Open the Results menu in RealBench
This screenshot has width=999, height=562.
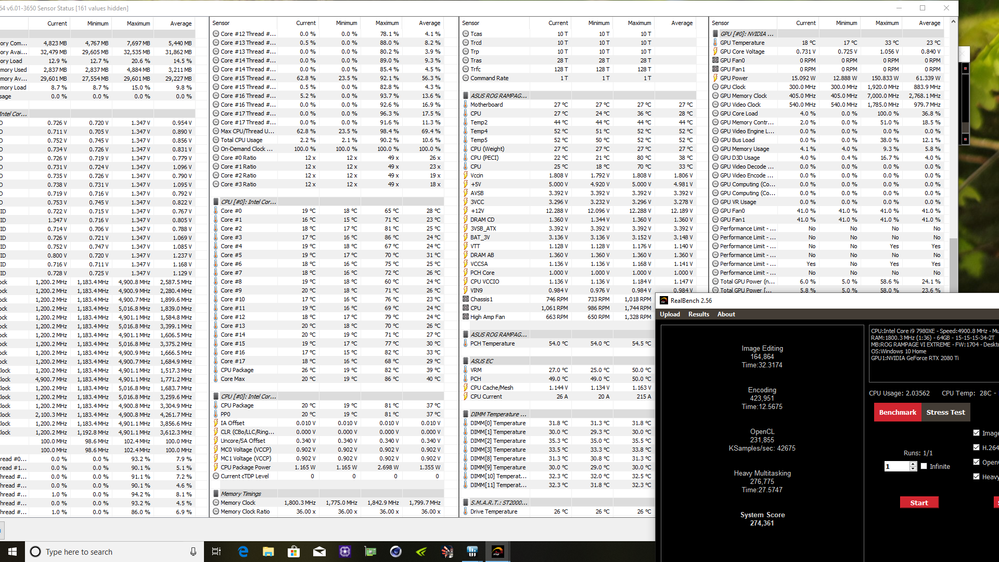pyautogui.click(x=698, y=314)
